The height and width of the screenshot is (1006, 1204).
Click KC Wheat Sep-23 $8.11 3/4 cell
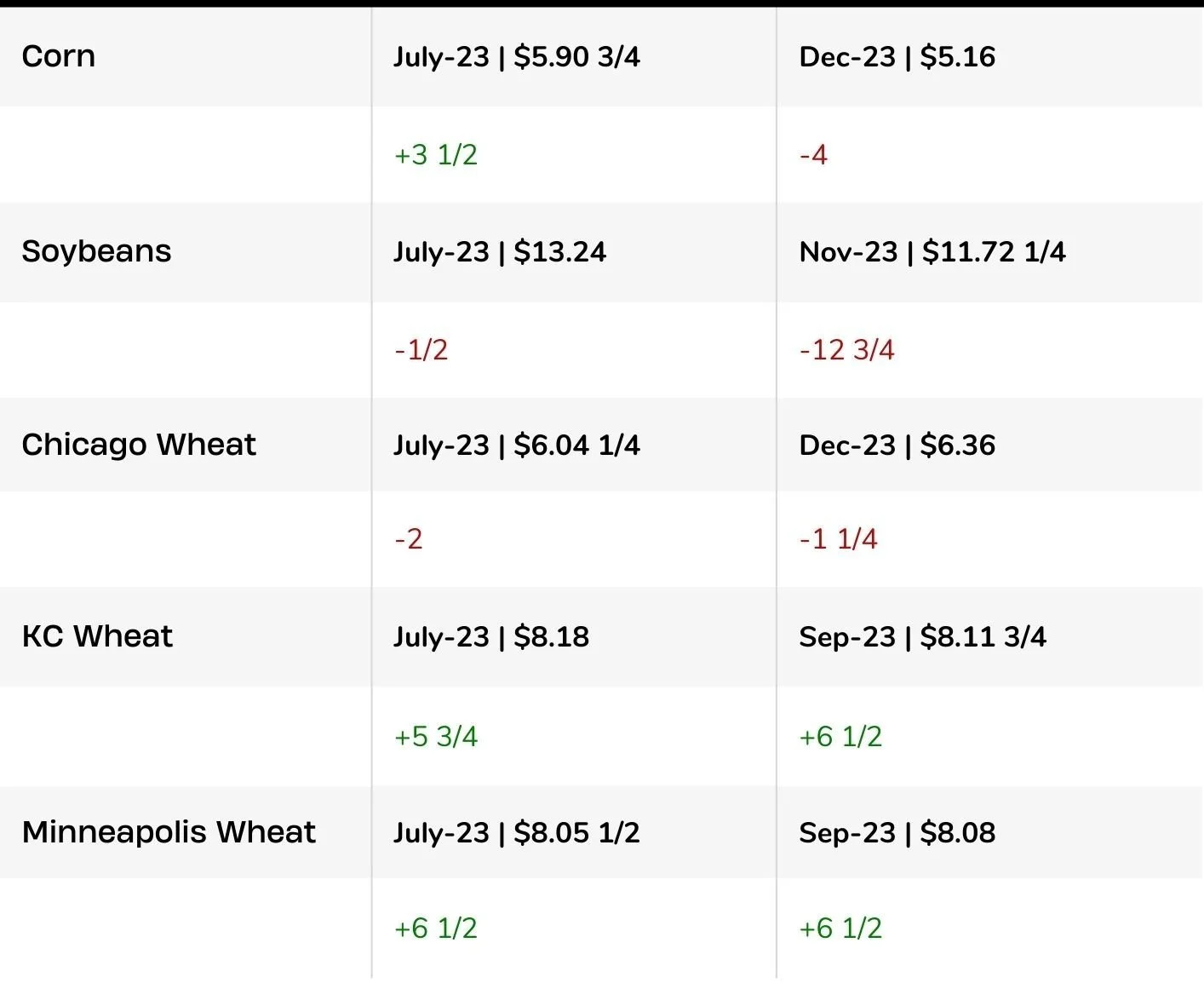pyautogui.click(x=923, y=637)
